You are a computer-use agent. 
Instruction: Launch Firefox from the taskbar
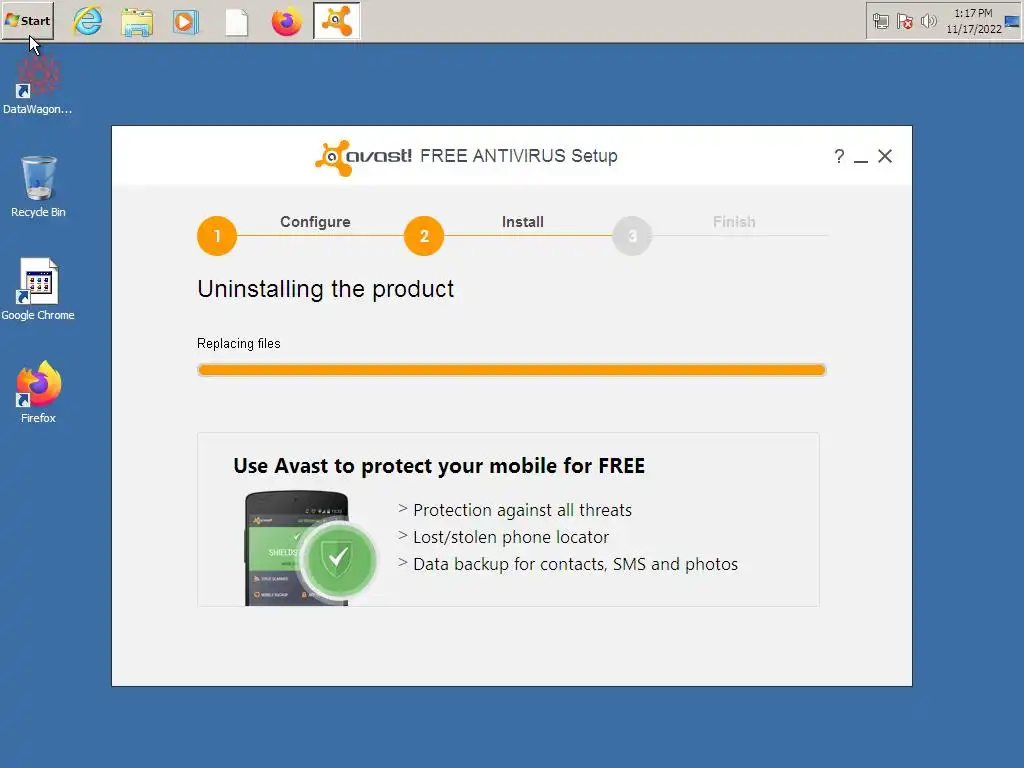pos(287,22)
